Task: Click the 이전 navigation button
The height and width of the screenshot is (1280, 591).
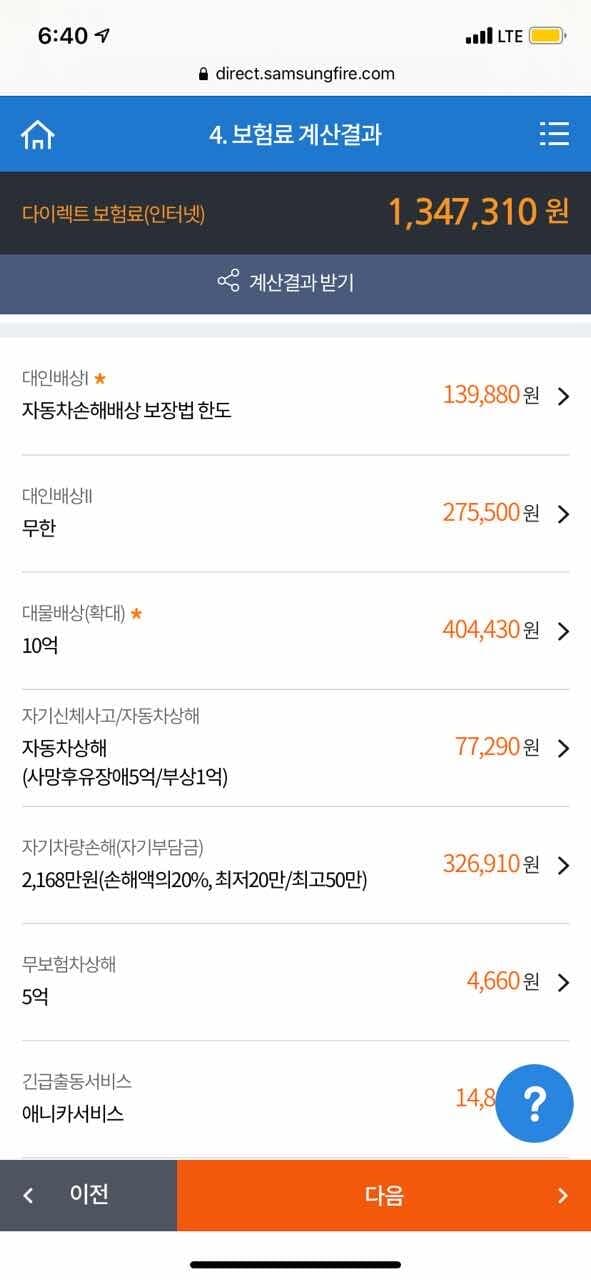Action: 87,1195
